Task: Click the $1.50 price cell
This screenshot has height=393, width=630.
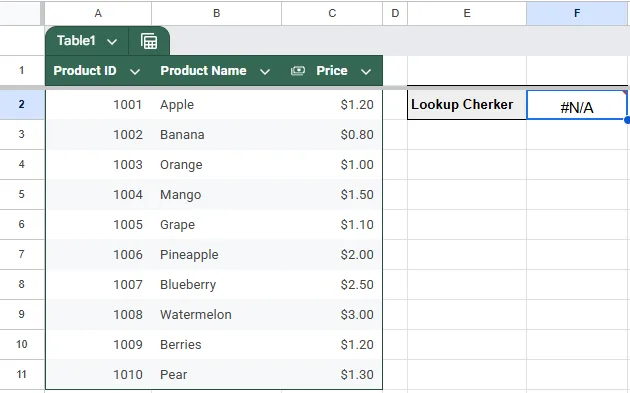Action: [332, 194]
